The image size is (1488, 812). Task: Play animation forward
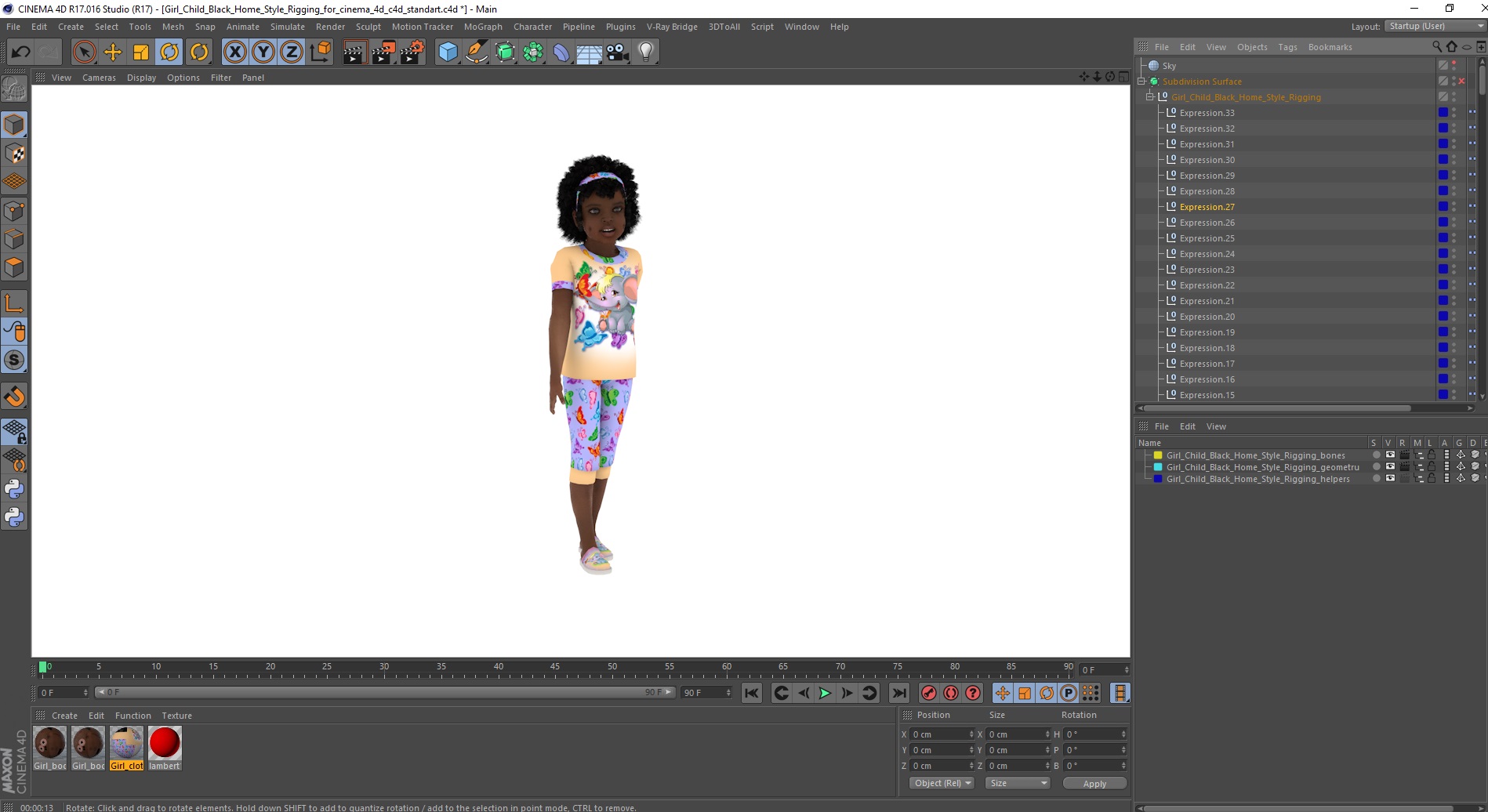[x=825, y=693]
